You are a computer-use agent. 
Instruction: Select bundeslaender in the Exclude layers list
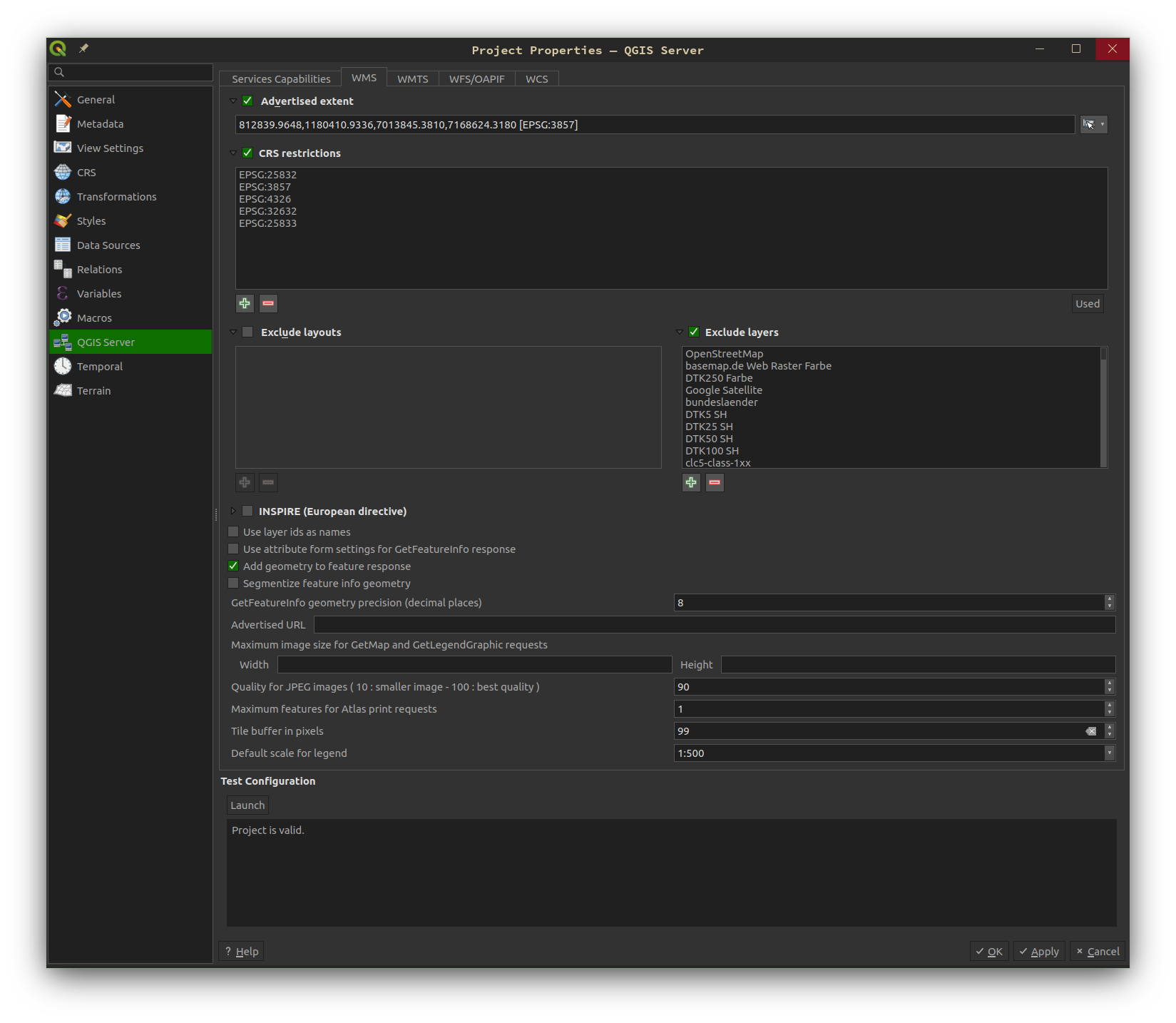[722, 402]
